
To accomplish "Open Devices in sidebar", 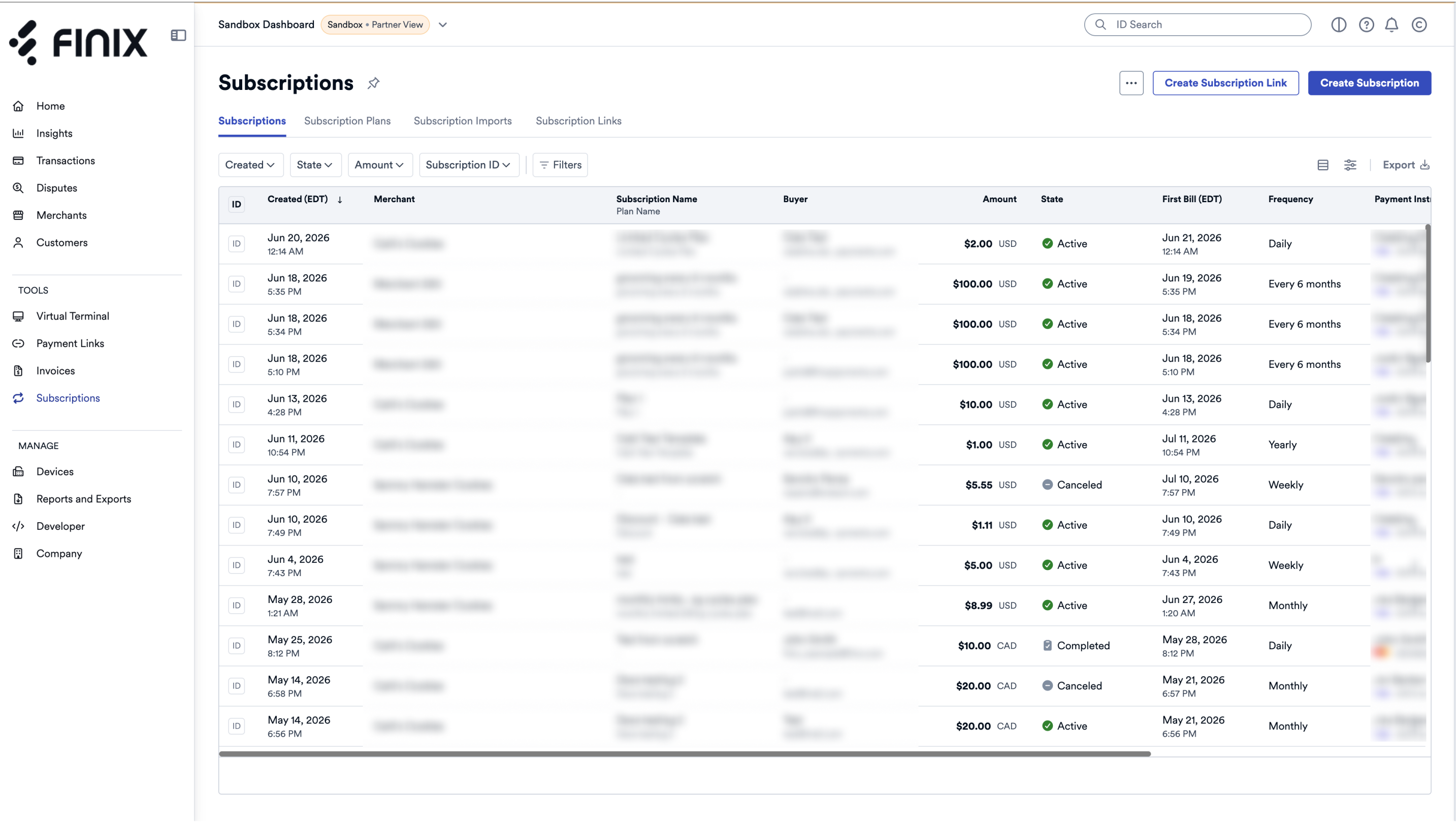I will pos(55,471).
